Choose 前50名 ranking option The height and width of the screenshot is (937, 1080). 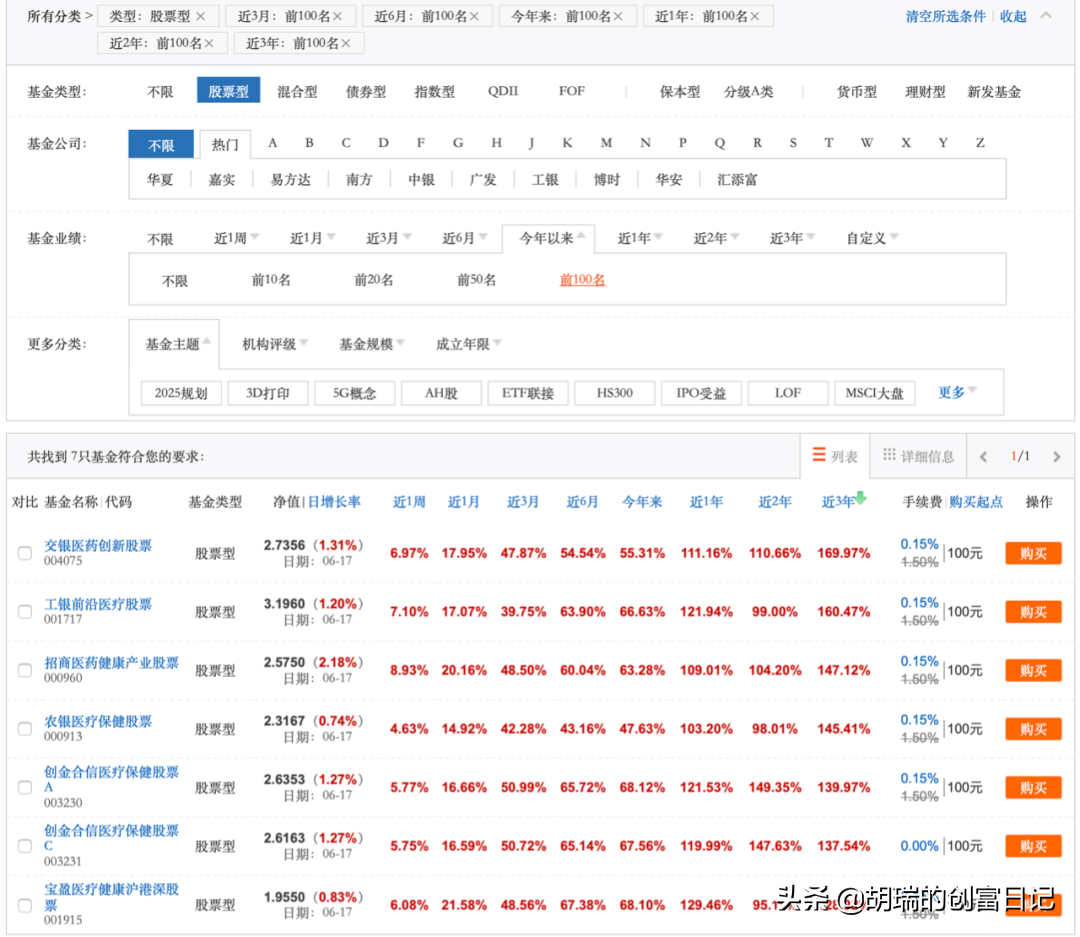click(477, 280)
